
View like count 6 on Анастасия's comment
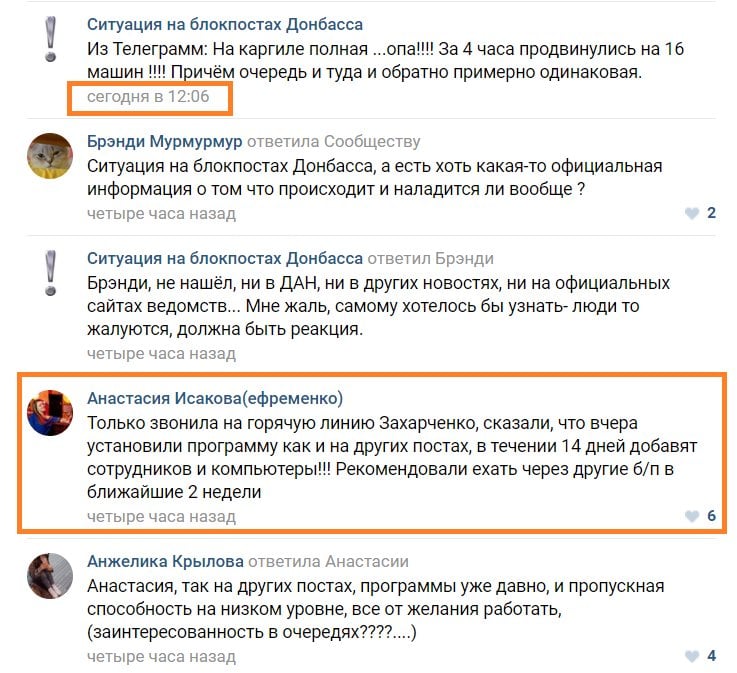tap(712, 516)
